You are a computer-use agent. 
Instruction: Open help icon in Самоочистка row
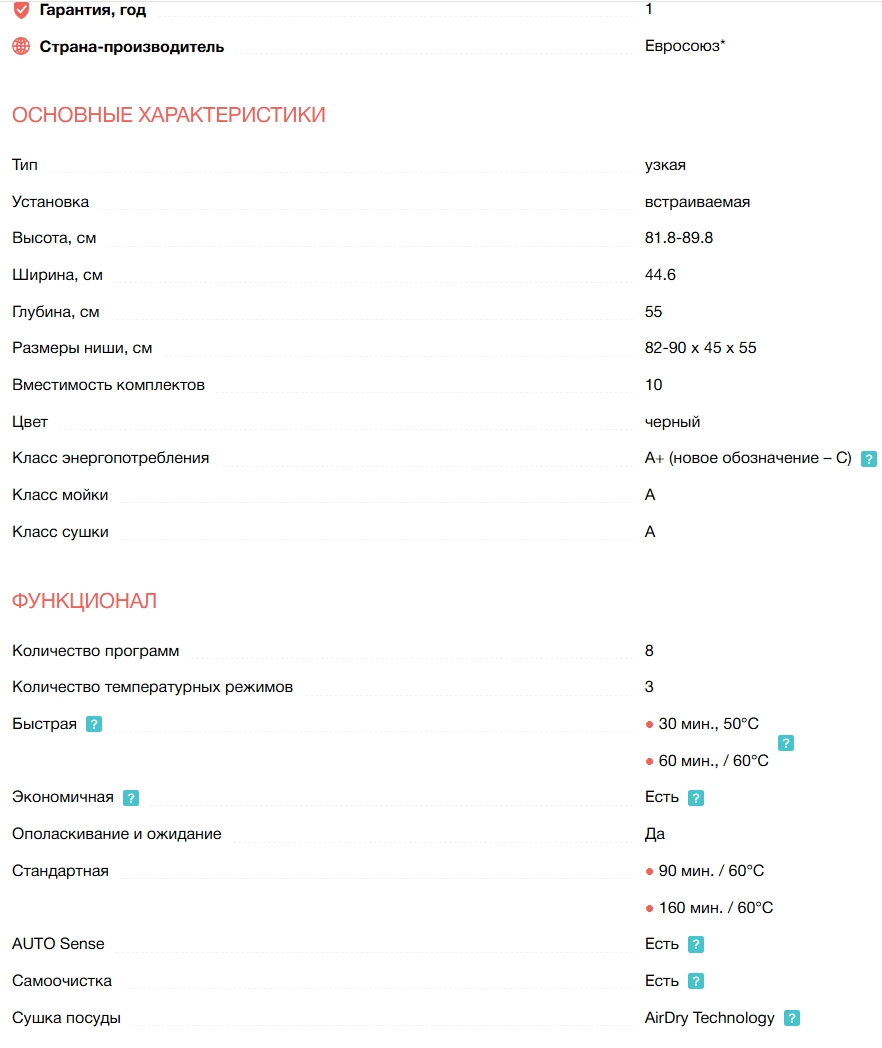pyautogui.click(x=696, y=982)
